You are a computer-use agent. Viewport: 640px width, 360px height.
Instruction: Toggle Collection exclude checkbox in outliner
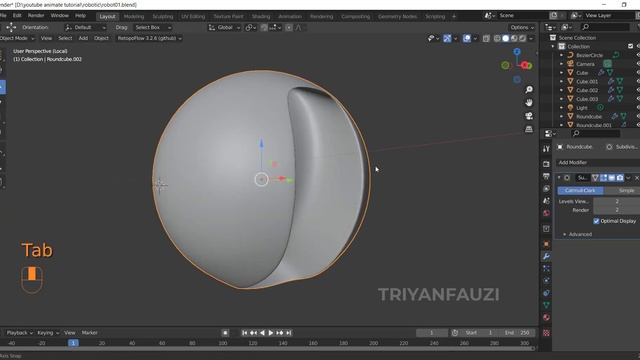630,46
